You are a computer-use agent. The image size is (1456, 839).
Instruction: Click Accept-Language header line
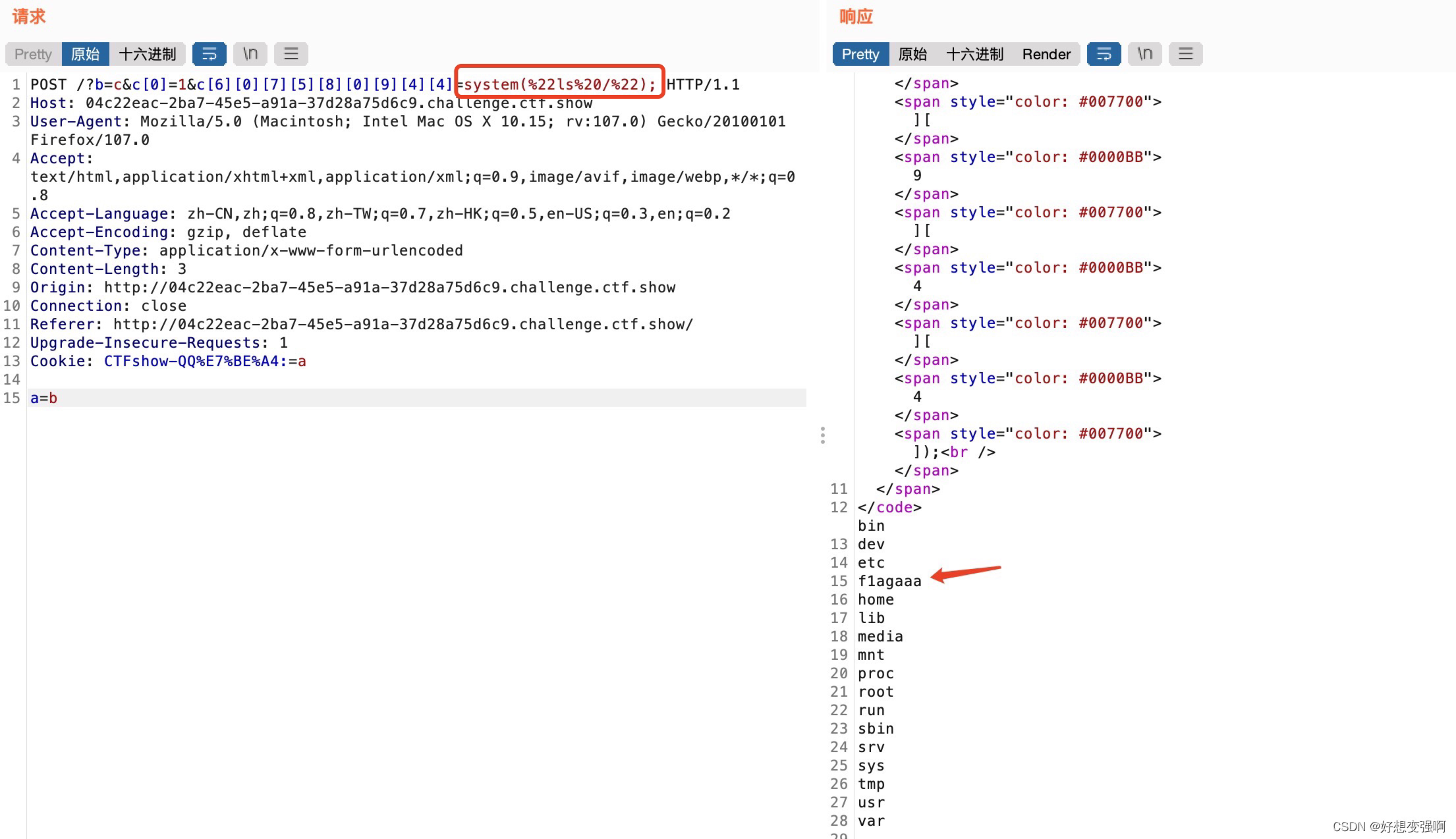coord(380,213)
